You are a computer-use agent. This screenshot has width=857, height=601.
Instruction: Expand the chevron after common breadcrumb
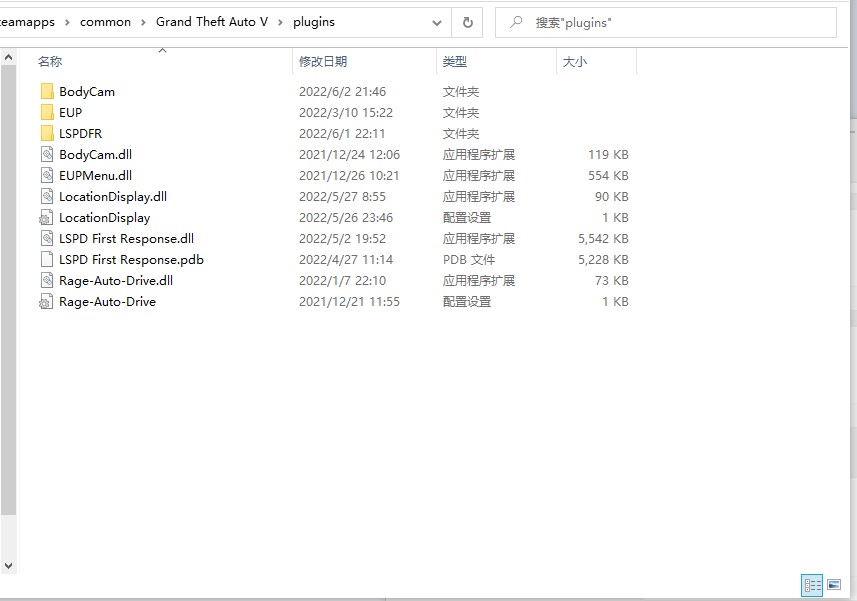click(143, 22)
